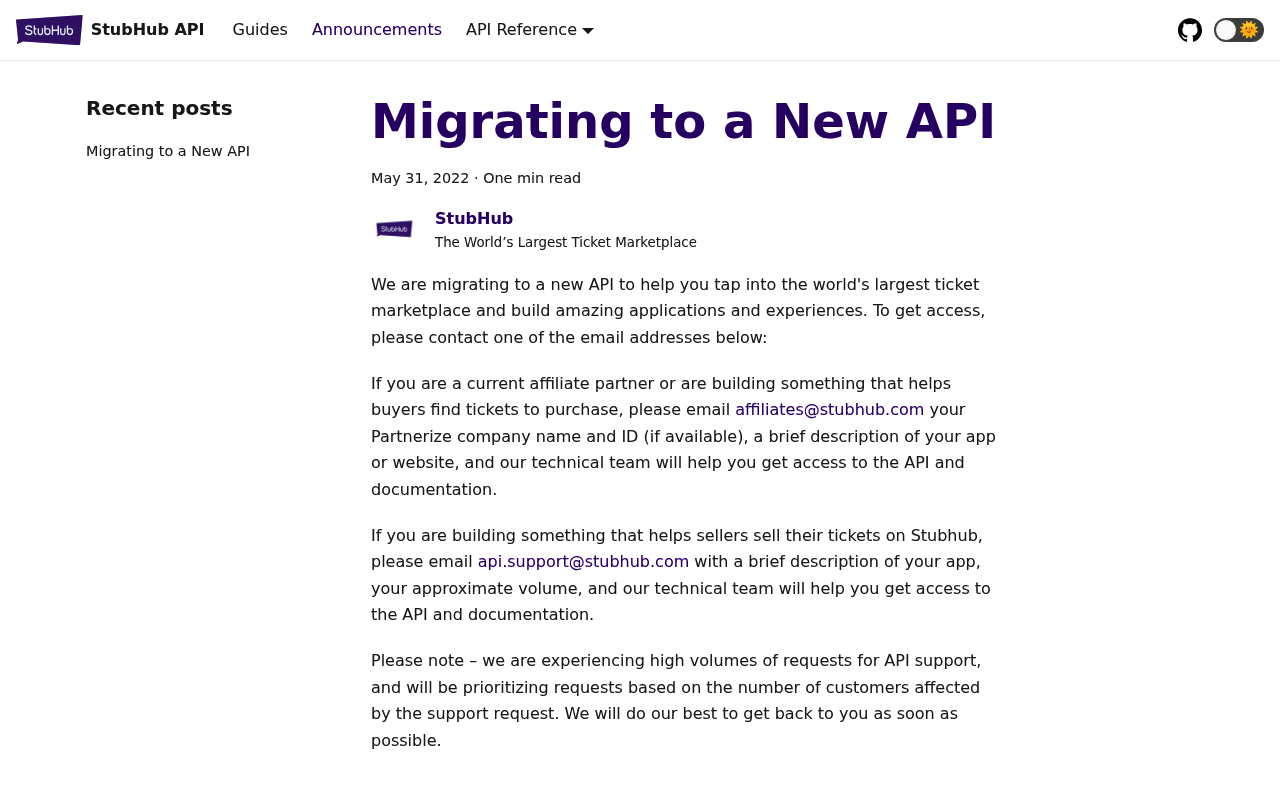Toggle the dark mode switch
Screen dimensions: 1280x800
tap(1239, 30)
